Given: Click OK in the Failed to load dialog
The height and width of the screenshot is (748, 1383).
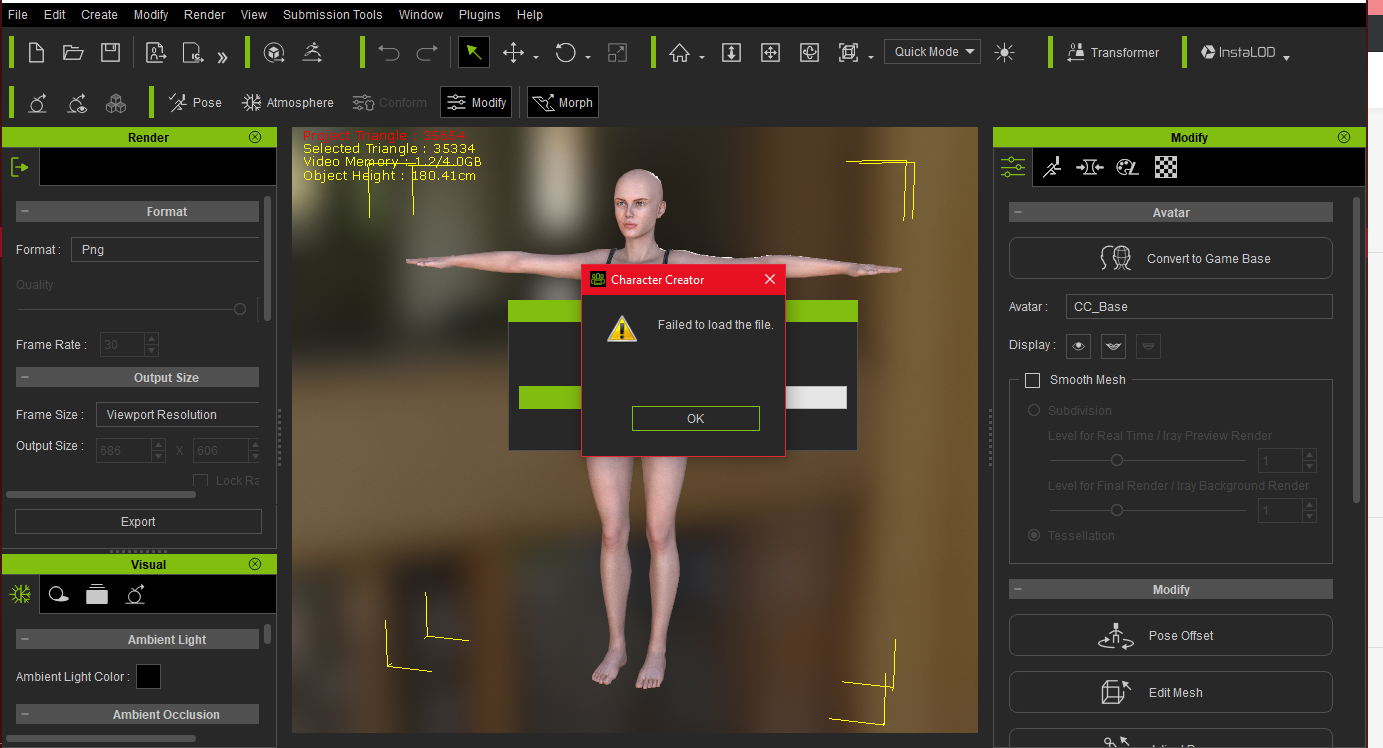Looking at the screenshot, I should pyautogui.click(x=696, y=419).
